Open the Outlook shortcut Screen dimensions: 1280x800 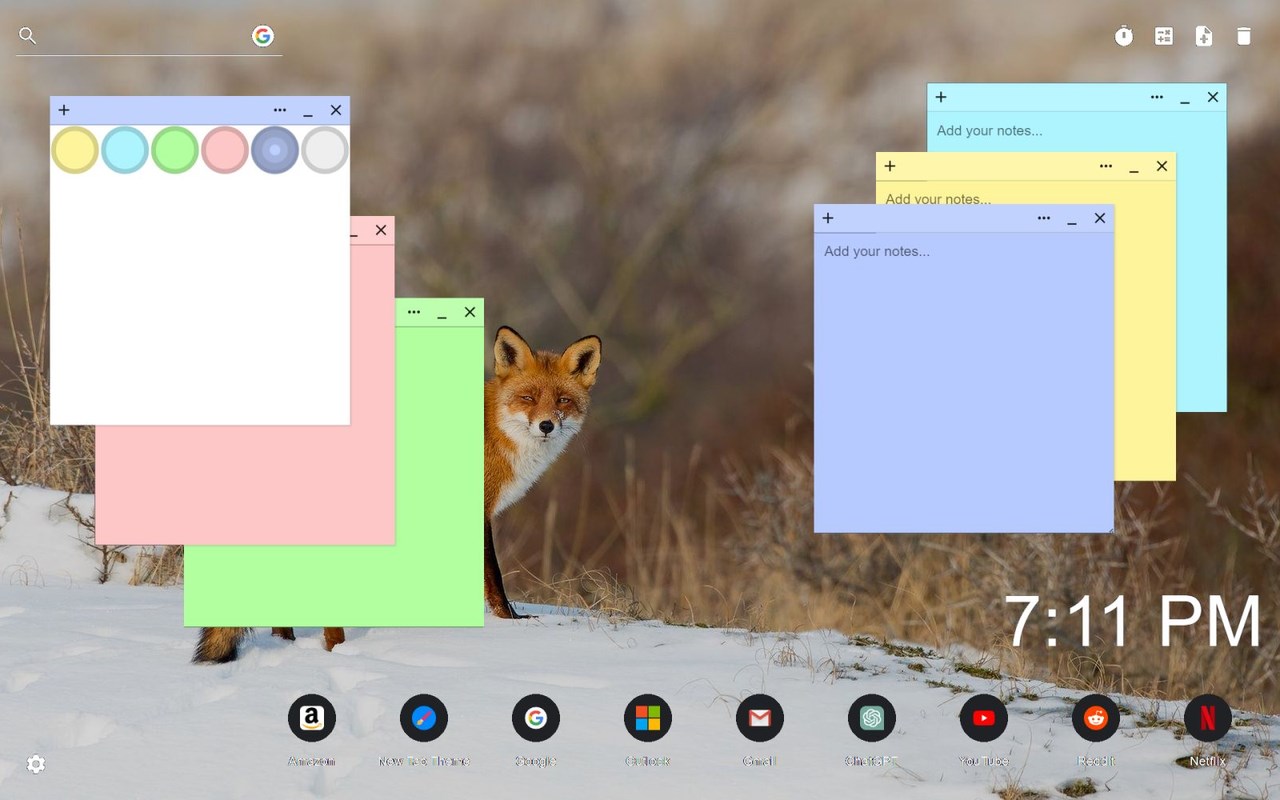point(648,718)
